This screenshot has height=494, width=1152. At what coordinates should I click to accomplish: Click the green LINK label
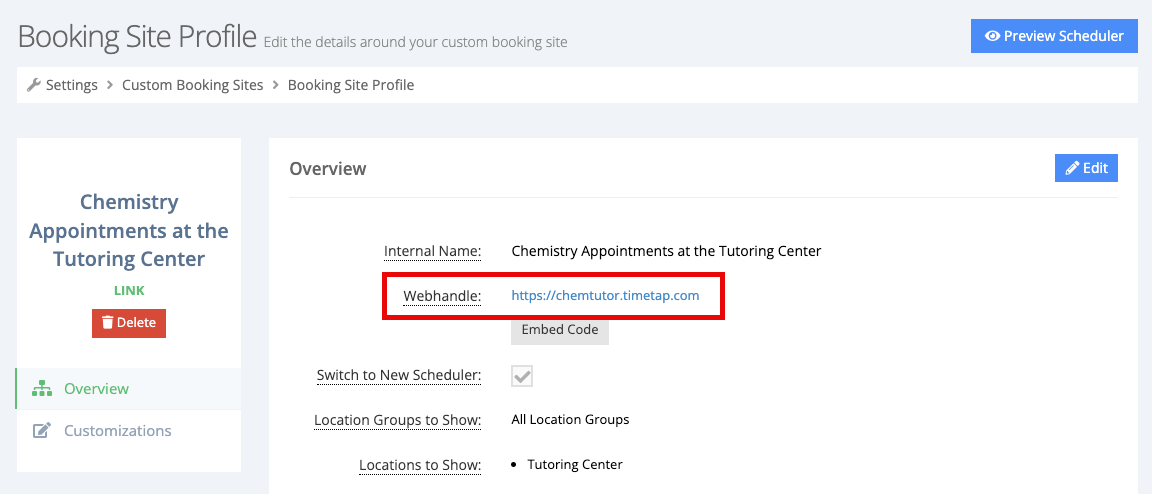[x=129, y=290]
